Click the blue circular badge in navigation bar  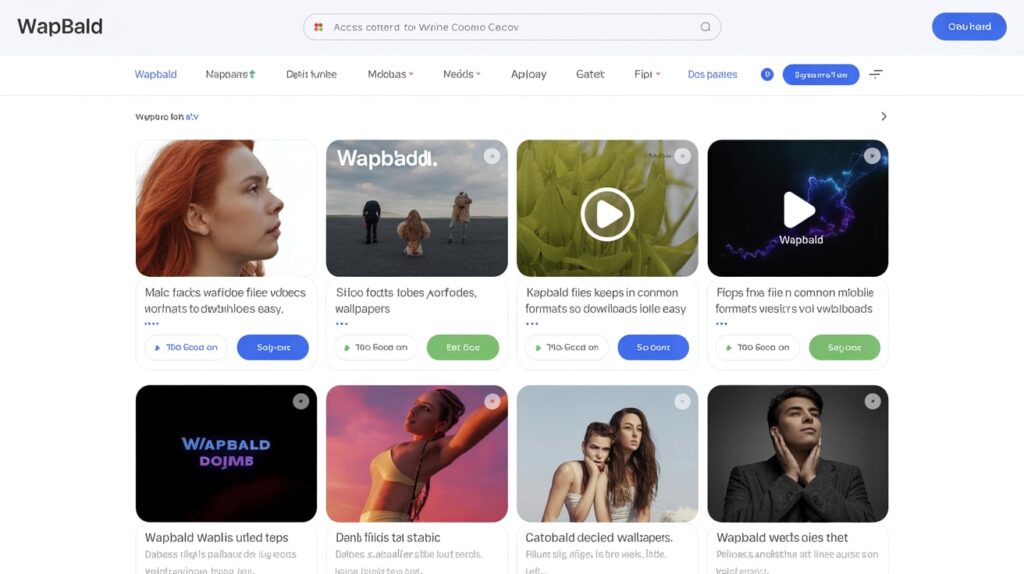pos(767,74)
